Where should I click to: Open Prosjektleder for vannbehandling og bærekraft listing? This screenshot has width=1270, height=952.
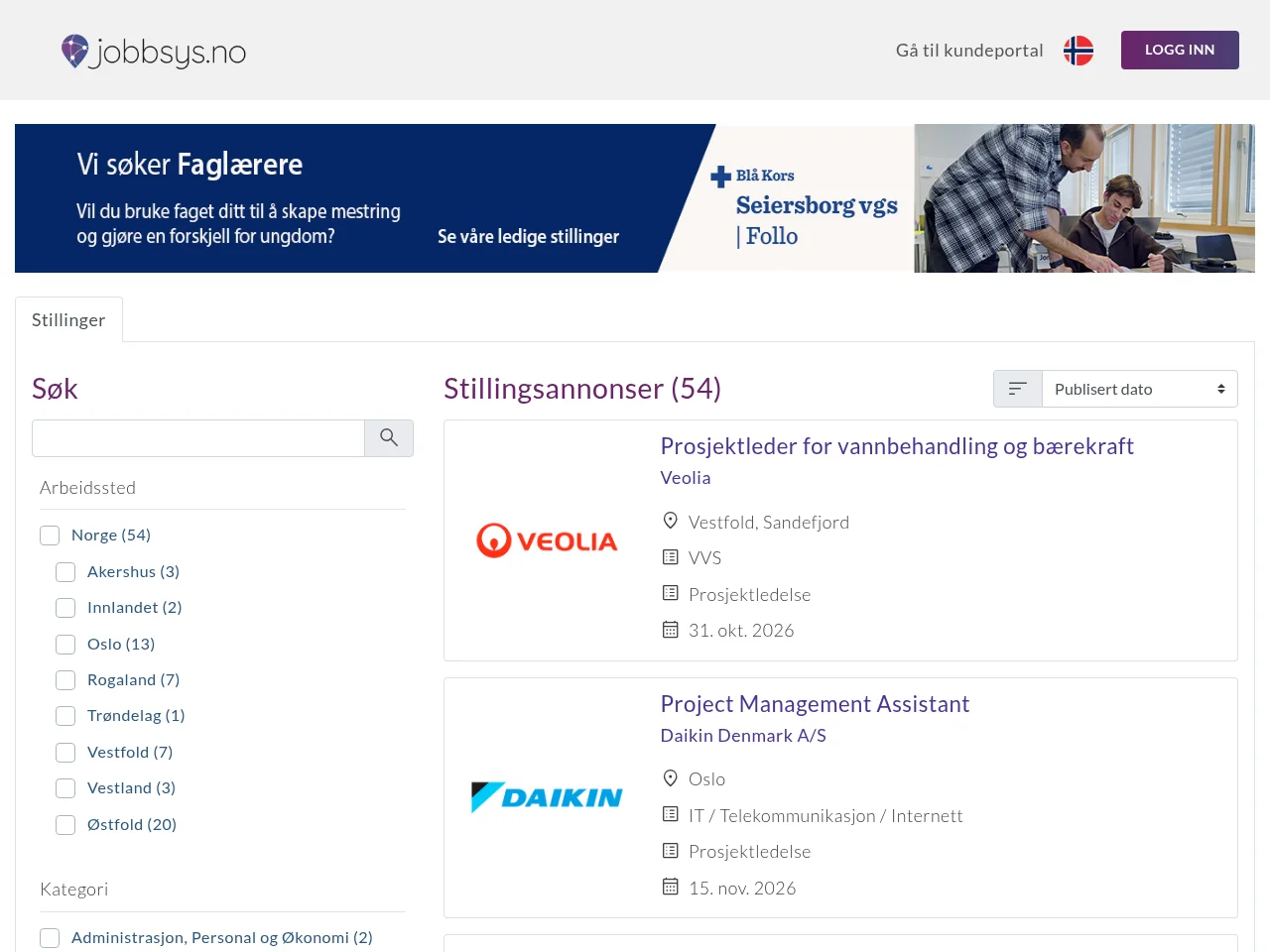[x=897, y=446]
